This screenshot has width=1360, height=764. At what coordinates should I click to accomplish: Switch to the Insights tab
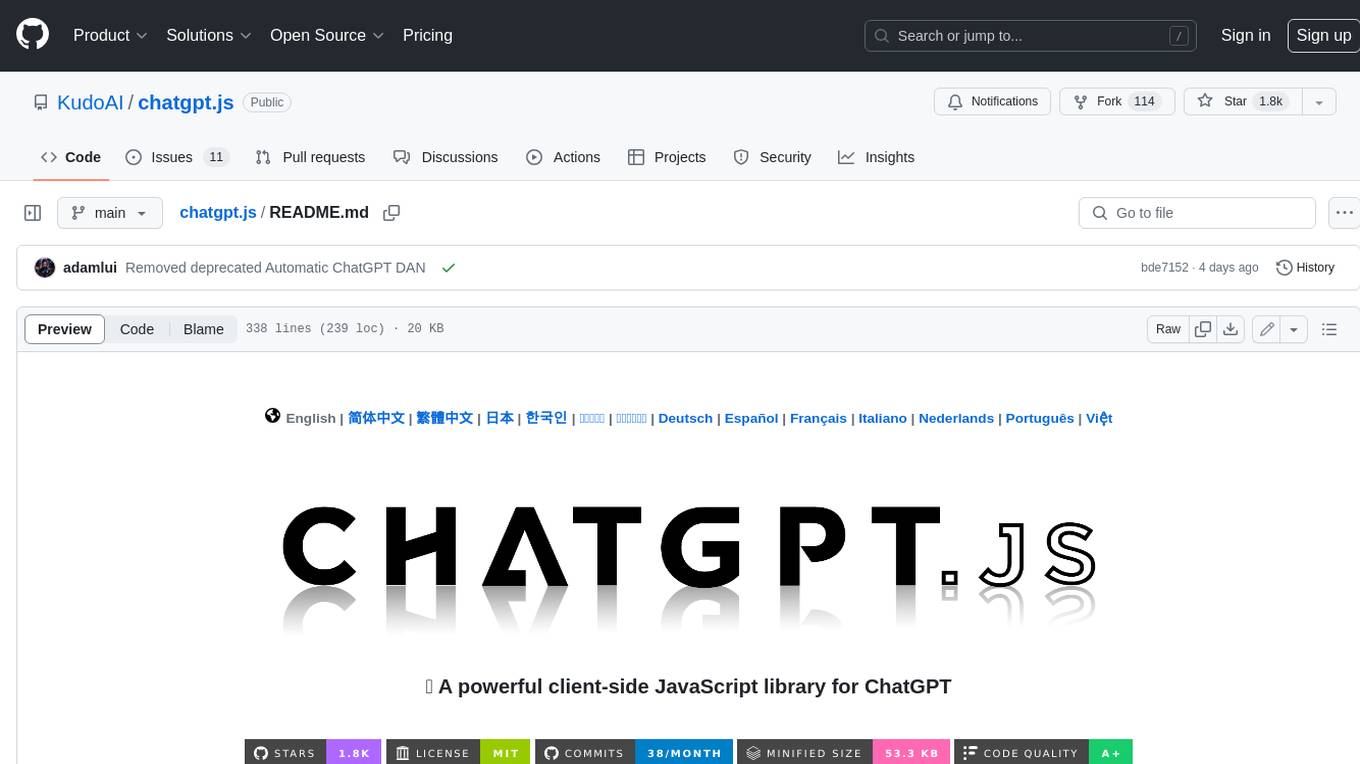point(876,157)
